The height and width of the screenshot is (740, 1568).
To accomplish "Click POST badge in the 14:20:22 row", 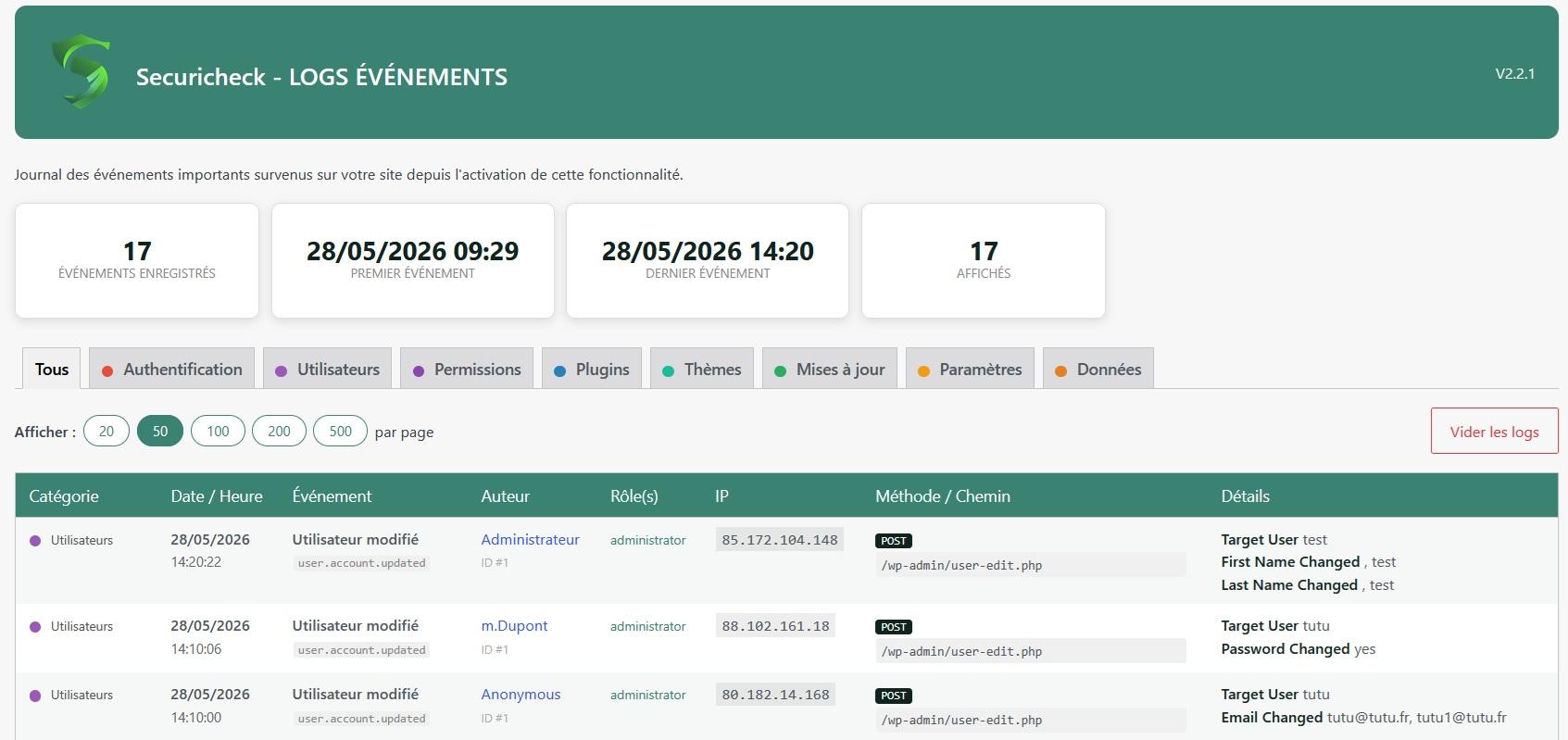I will coord(894,541).
